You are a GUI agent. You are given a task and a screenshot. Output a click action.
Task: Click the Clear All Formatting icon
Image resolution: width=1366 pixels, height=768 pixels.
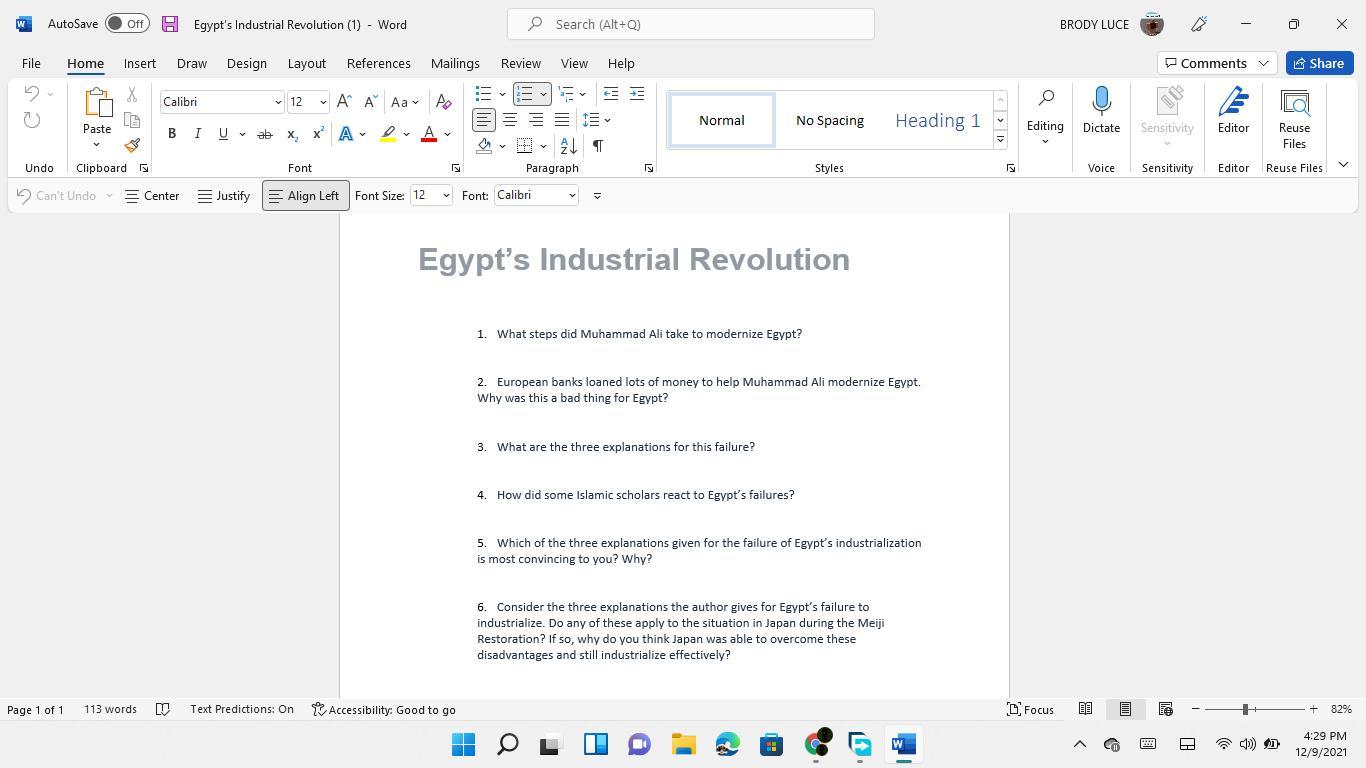point(444,102)
